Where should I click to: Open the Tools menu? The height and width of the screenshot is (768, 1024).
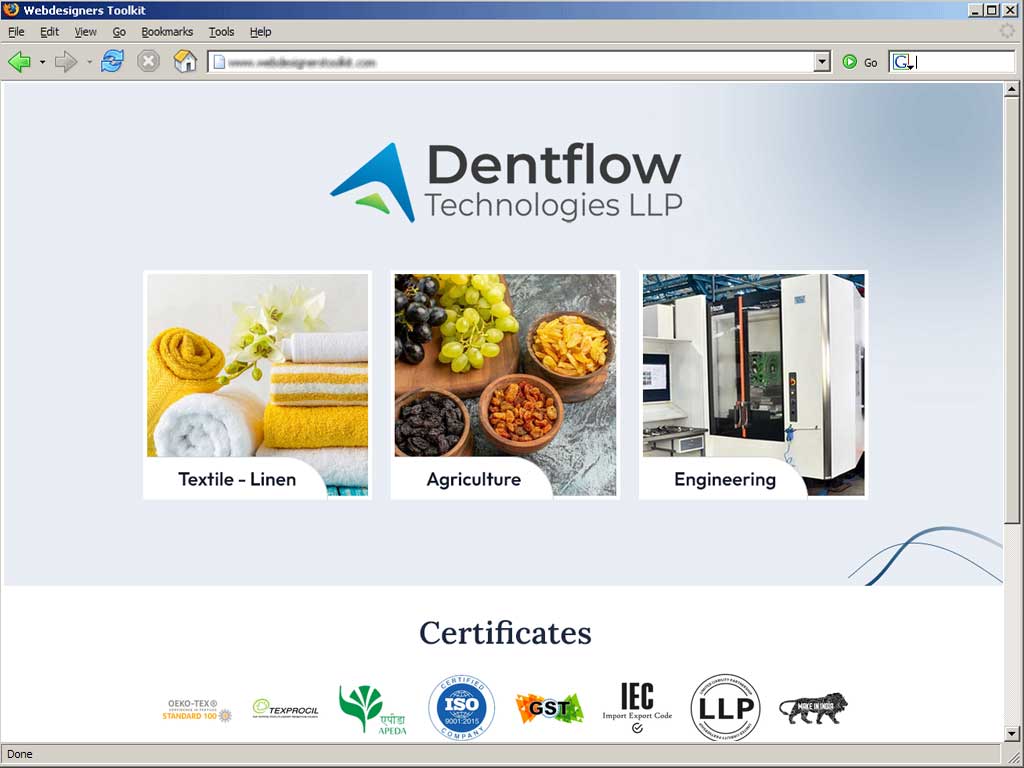click(221, 31)
